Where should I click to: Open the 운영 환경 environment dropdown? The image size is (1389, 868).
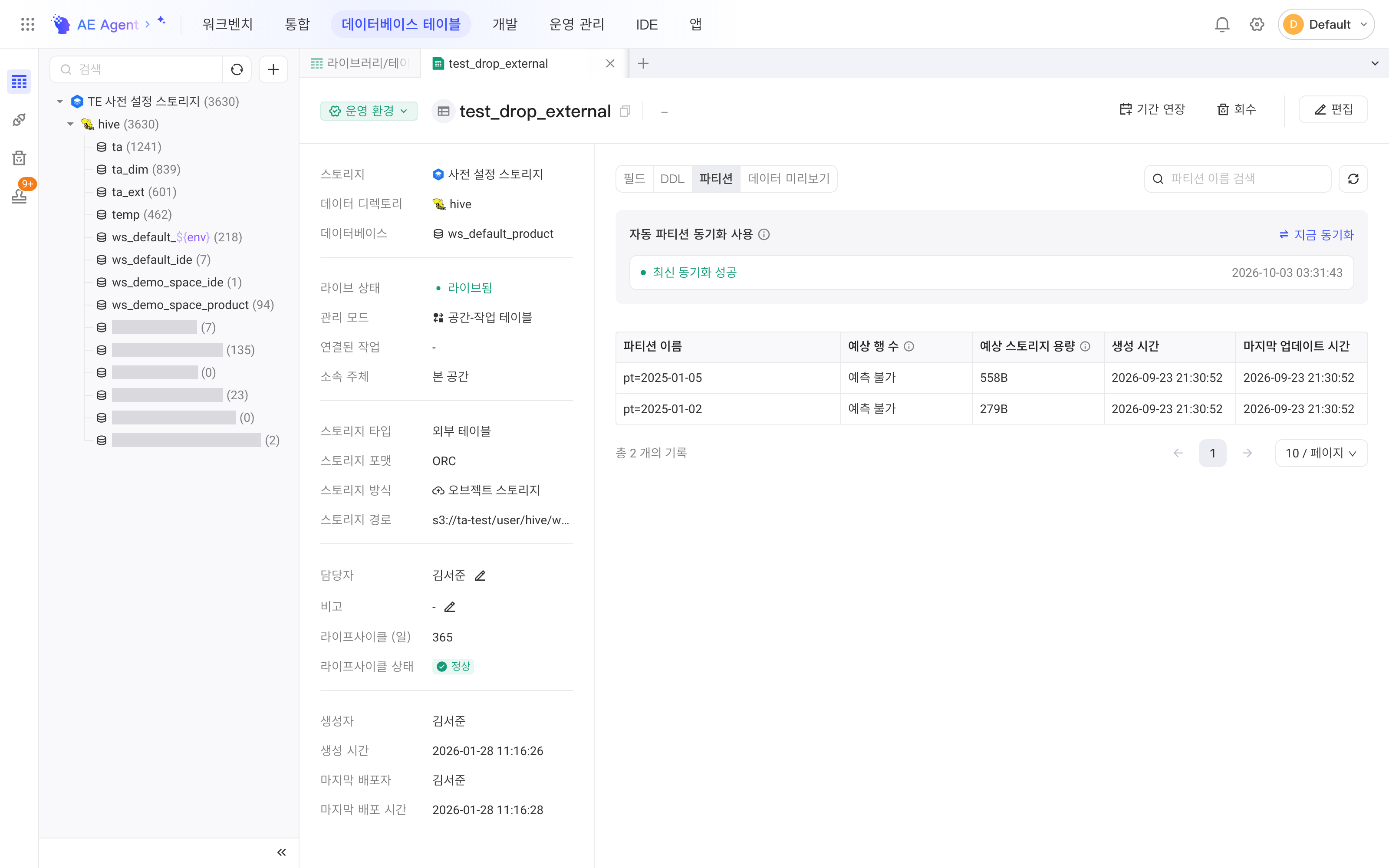369,111
